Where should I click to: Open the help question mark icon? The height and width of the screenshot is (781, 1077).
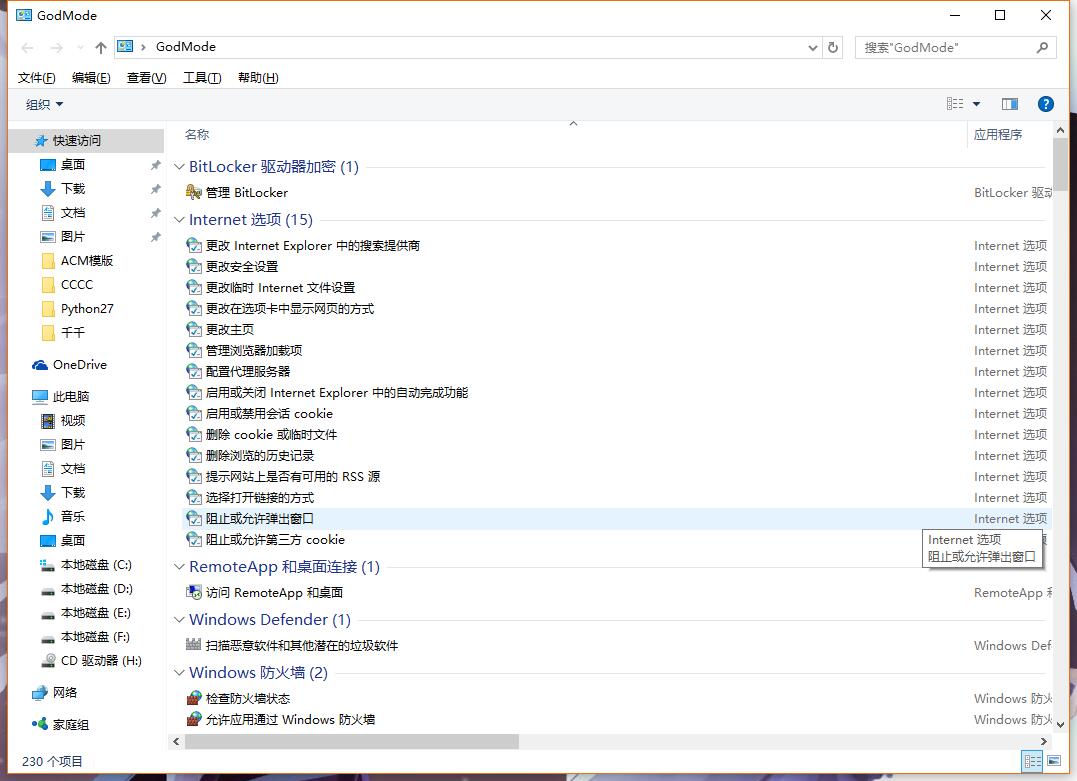click(x=1045, y=104)
